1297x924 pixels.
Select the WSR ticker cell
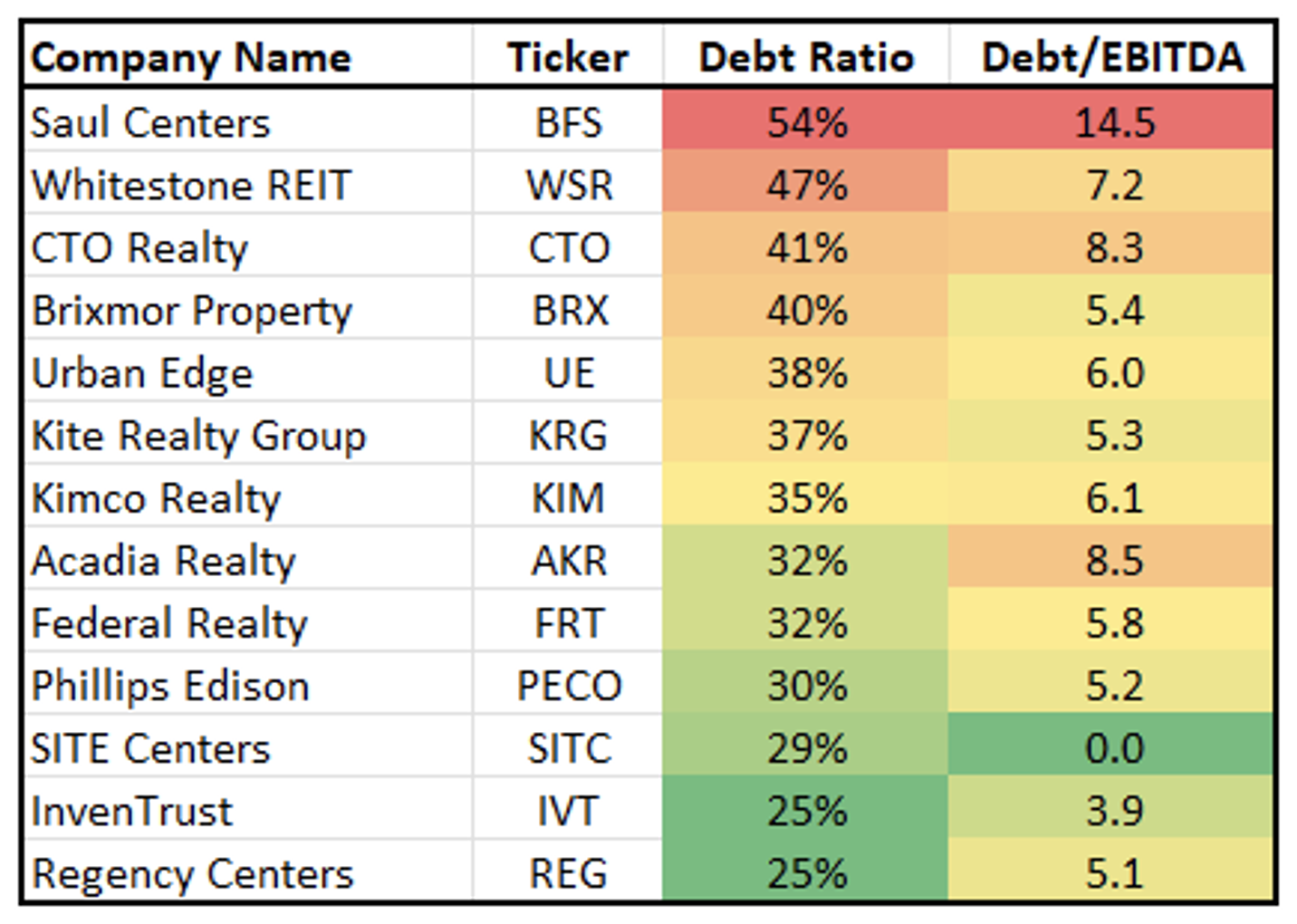tap(569, 186)
